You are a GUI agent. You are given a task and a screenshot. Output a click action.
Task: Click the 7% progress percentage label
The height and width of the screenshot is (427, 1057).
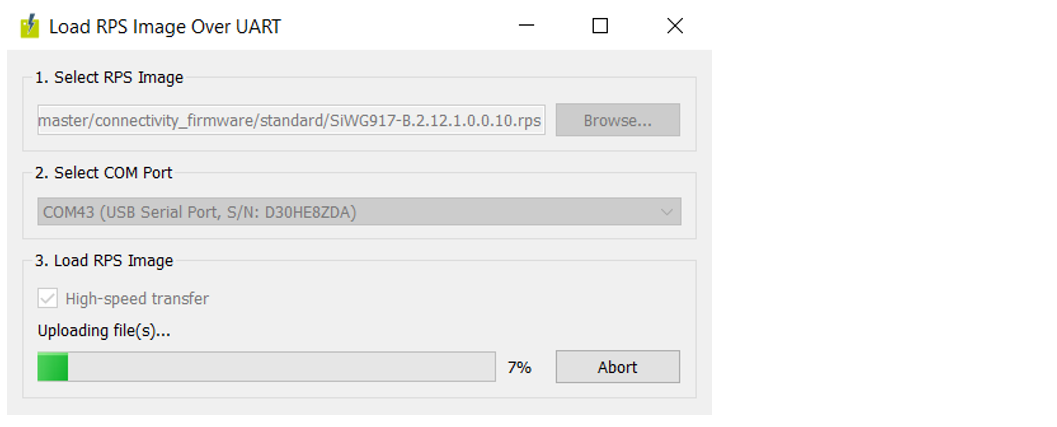click(519, 368)
